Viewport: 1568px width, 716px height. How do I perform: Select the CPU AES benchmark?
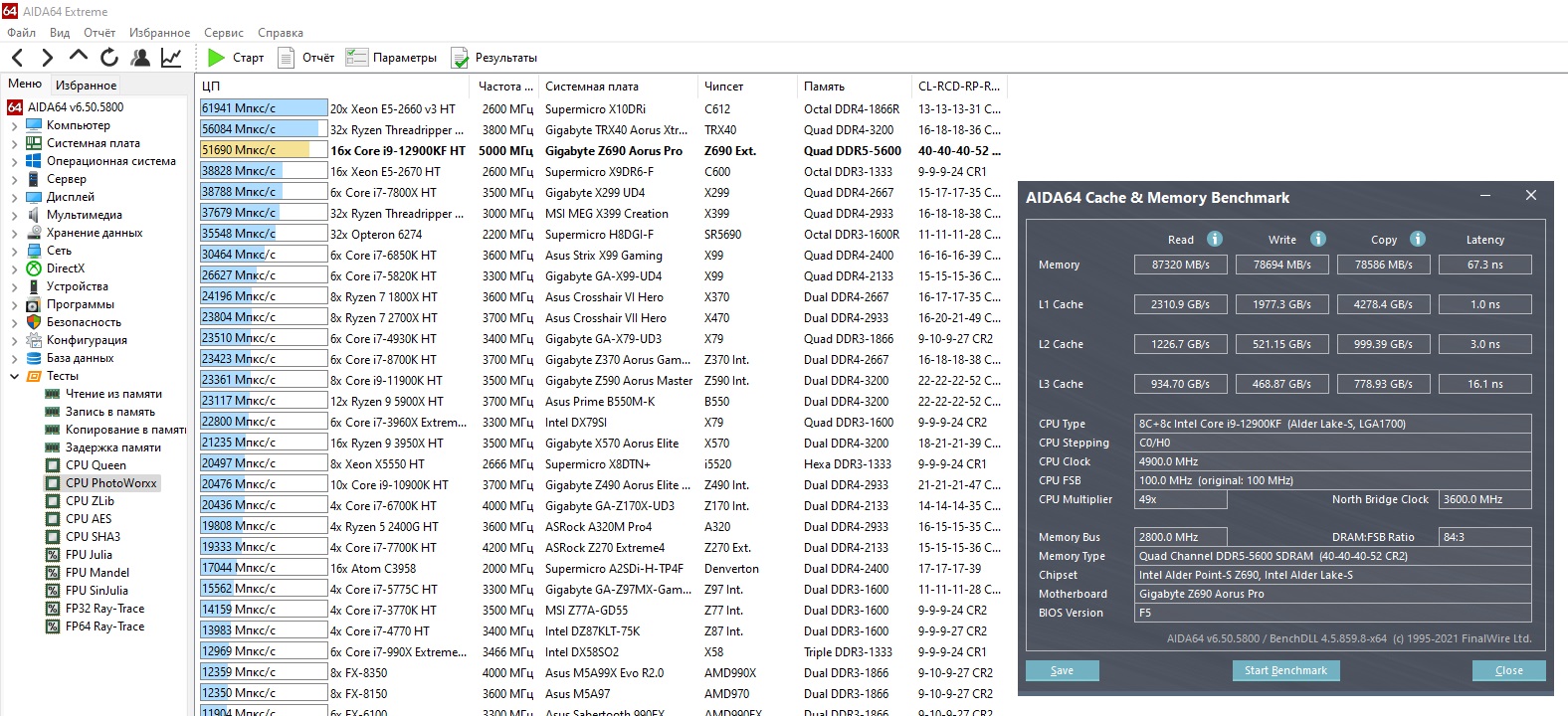pyautogui.click(x=89, y=519)
